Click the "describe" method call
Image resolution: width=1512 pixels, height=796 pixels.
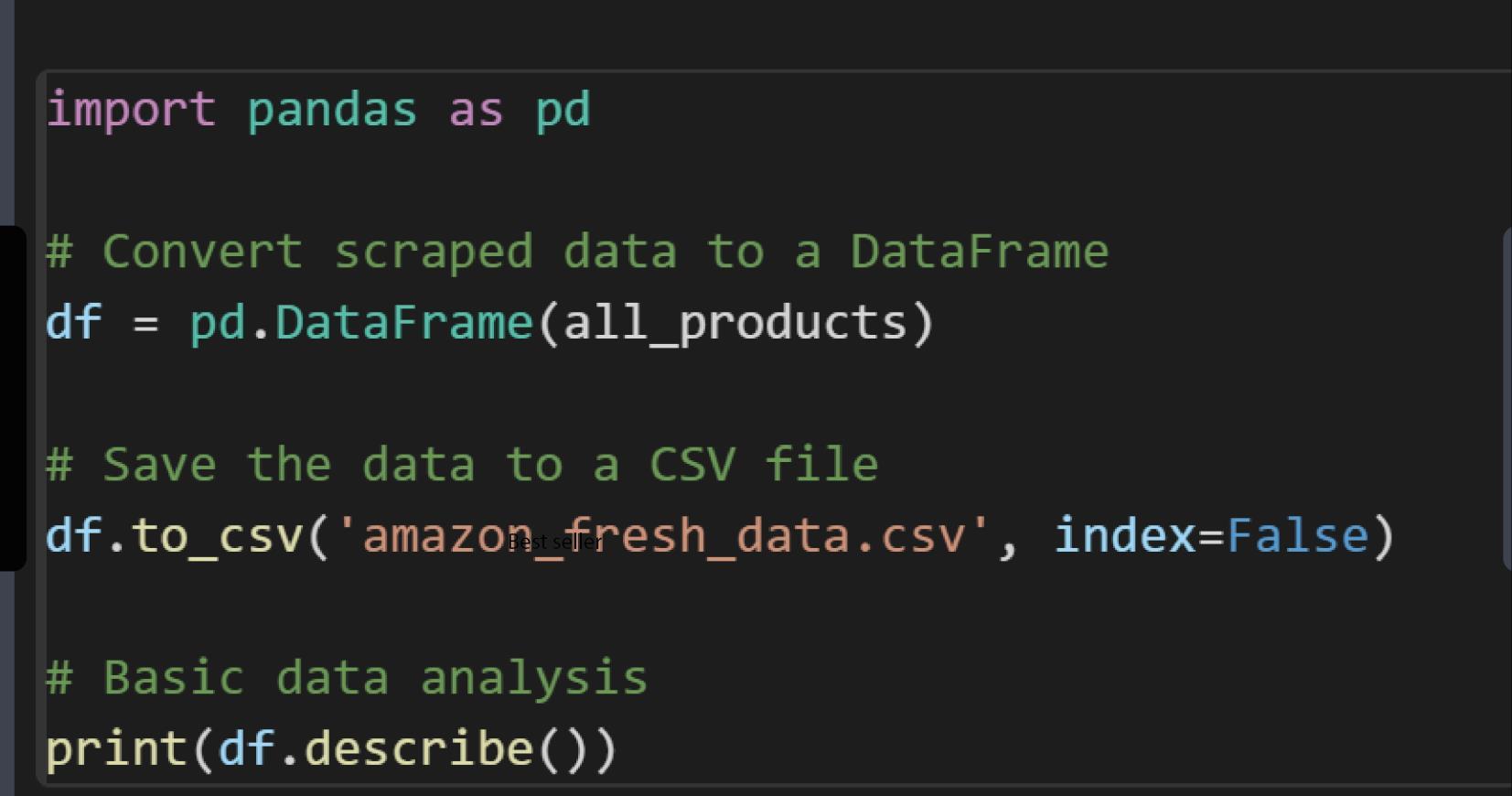(x=418, y=749)
